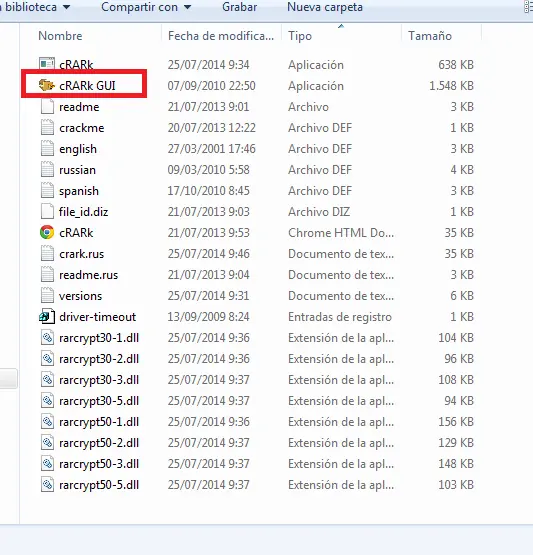Image resolution: width=533 pixels, height=555 pixels.
Task: Click the readme.rus text document icon
Action: [47, 275]
